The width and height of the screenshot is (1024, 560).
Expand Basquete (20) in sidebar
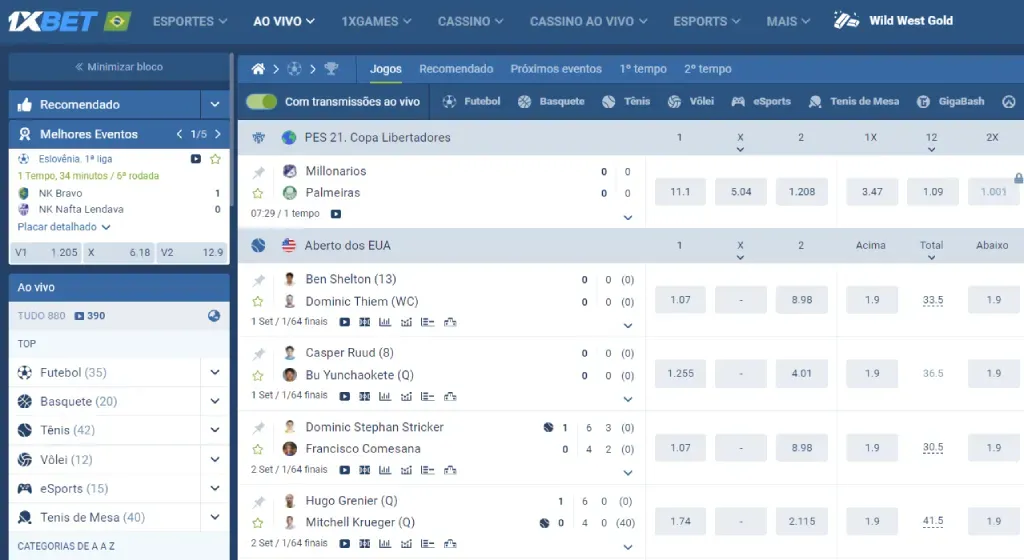[x=215, y=401]
